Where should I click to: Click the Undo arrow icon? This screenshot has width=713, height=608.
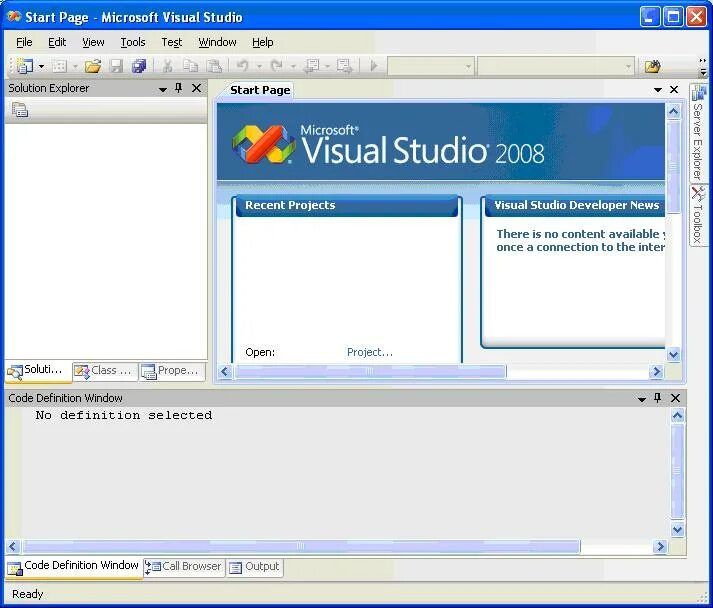[x=242, y=66]
